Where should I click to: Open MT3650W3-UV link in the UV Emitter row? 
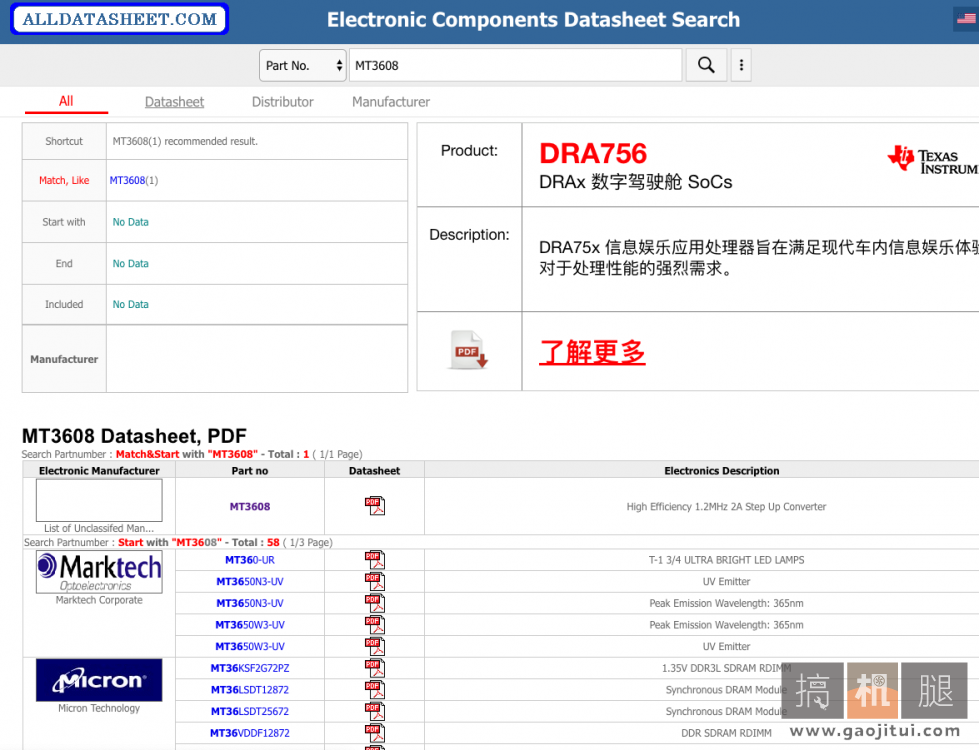(x=250, y=646)
